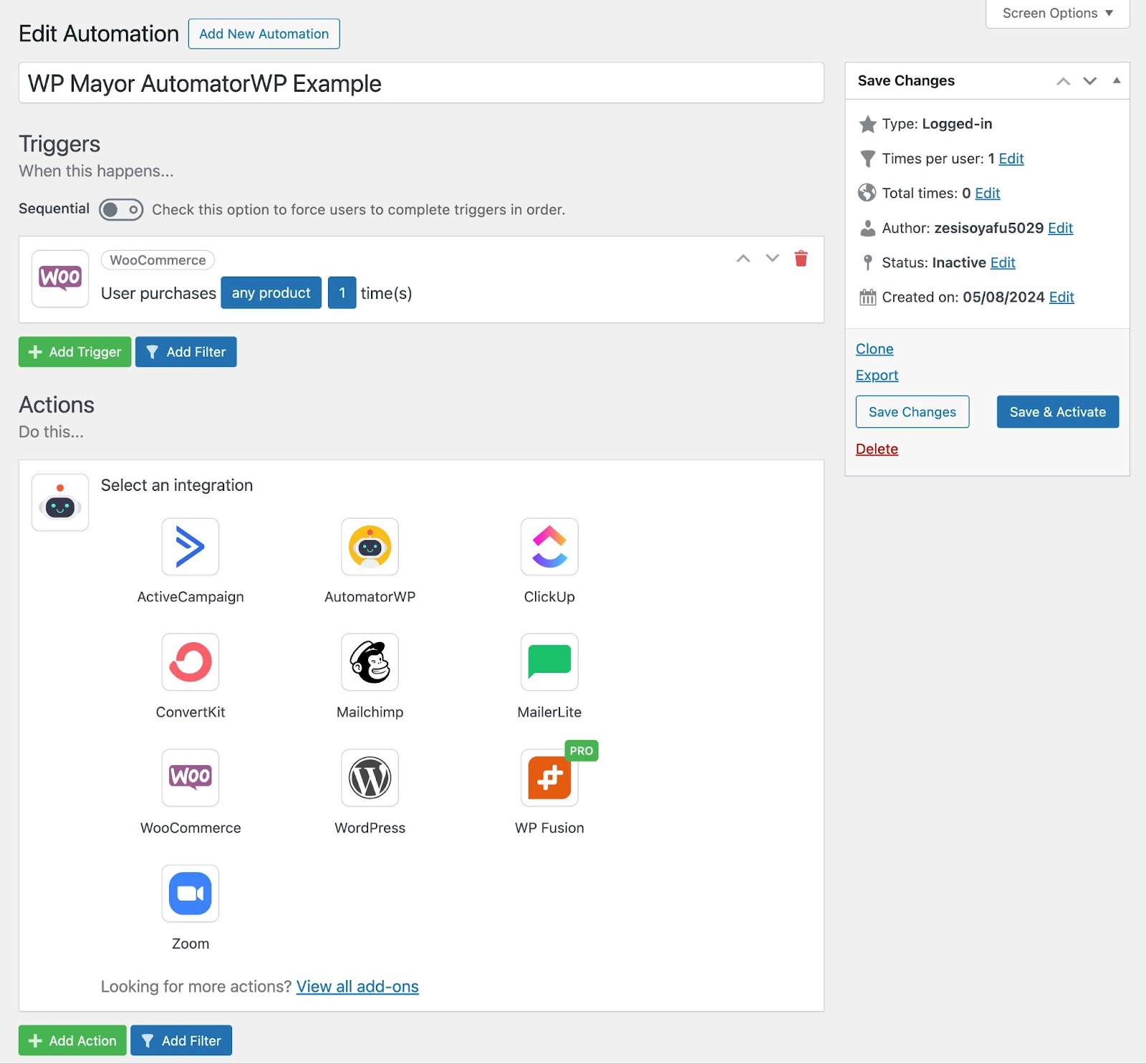Screen dimensions: 1146x1064
Task: Click the red Delete link
Action: click(x=877, y=449)
